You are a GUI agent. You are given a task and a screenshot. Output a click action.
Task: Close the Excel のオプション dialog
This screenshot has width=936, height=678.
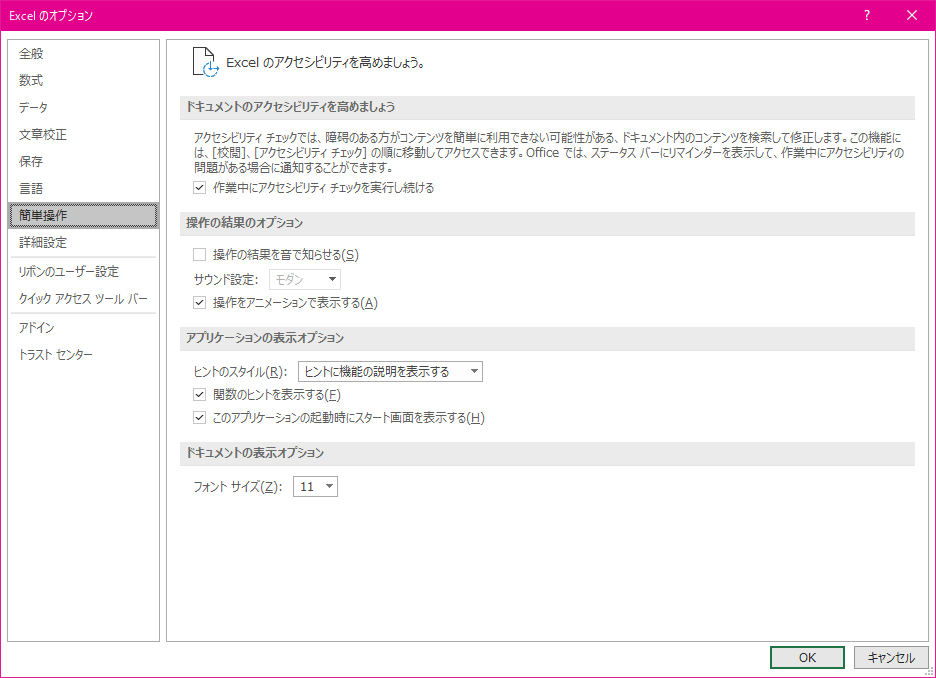(912, 16)
